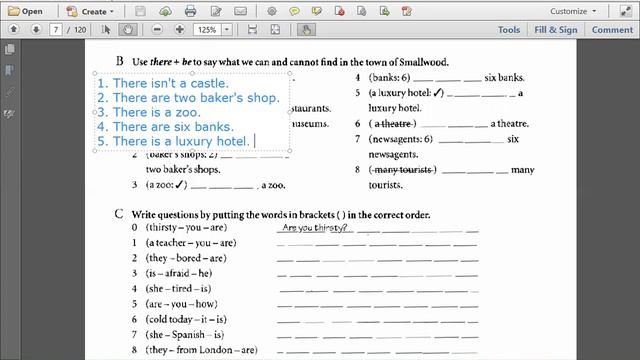Click the fit one full page icon

[275, 29]
